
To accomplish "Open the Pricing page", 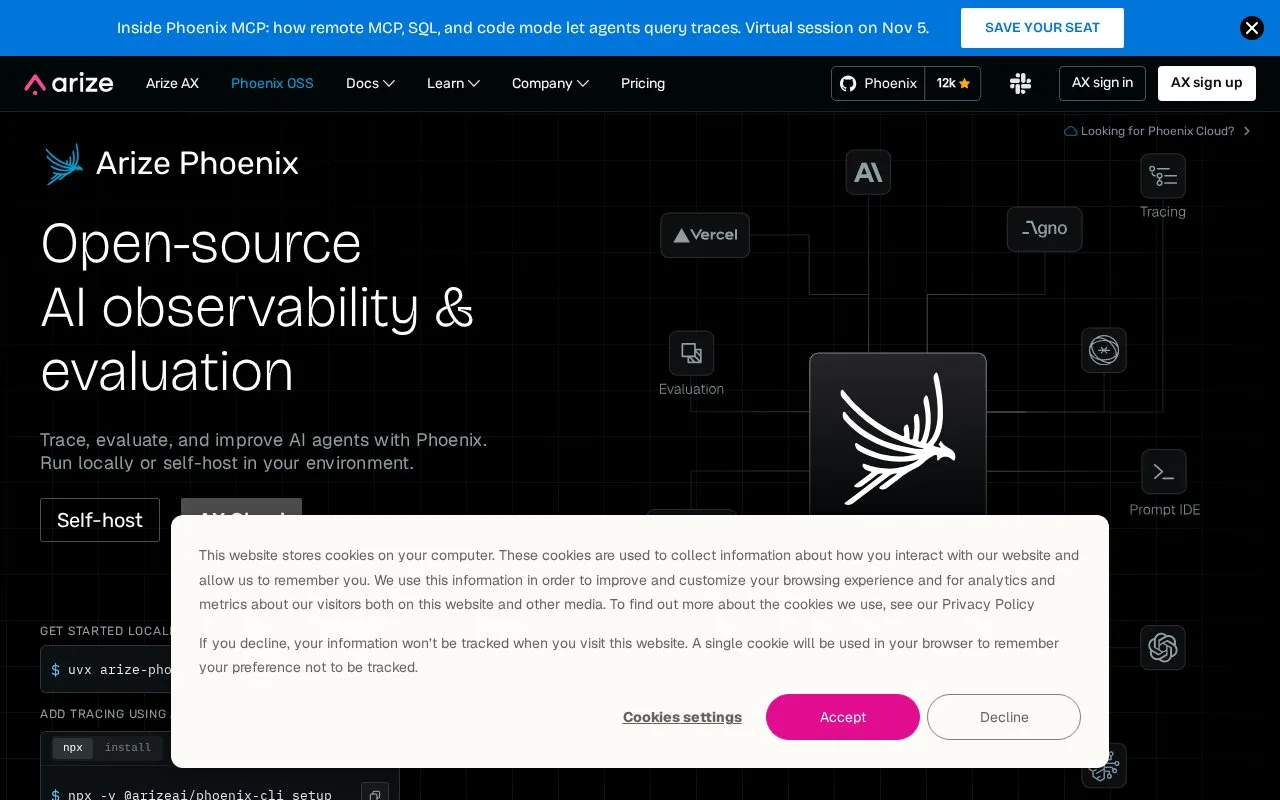I will [643, 83].
